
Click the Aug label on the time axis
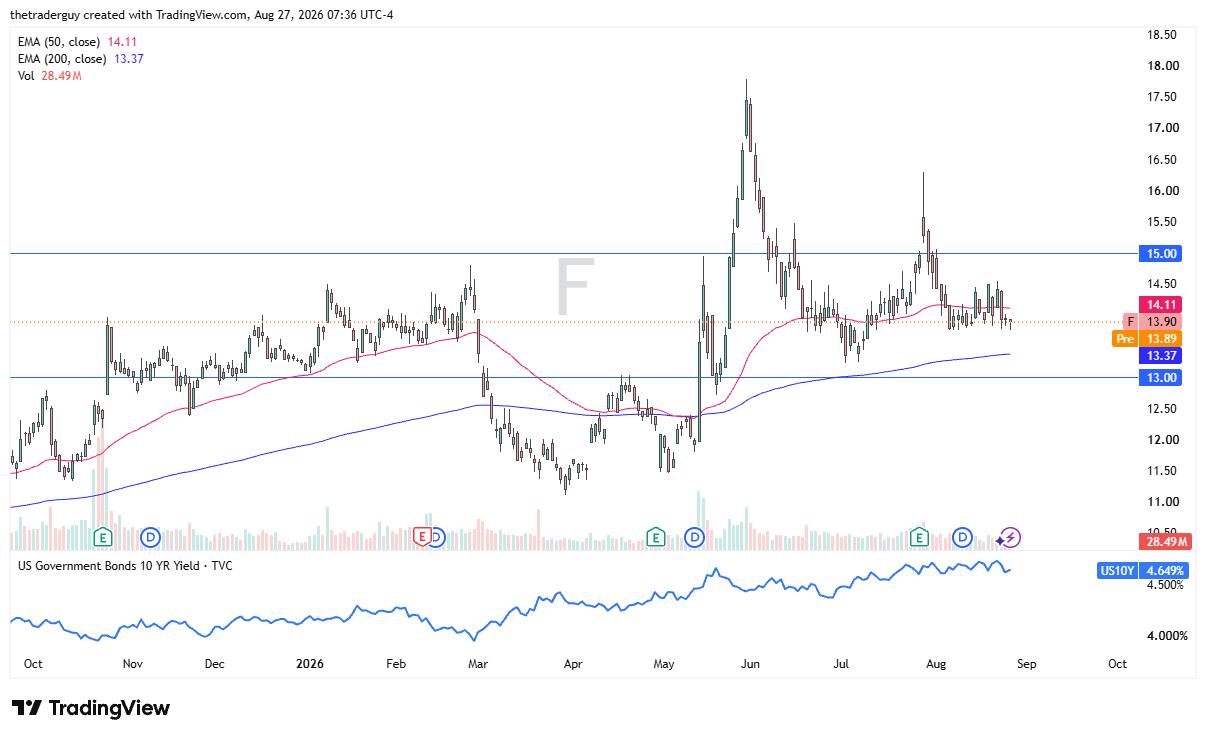tap(936, 663)
